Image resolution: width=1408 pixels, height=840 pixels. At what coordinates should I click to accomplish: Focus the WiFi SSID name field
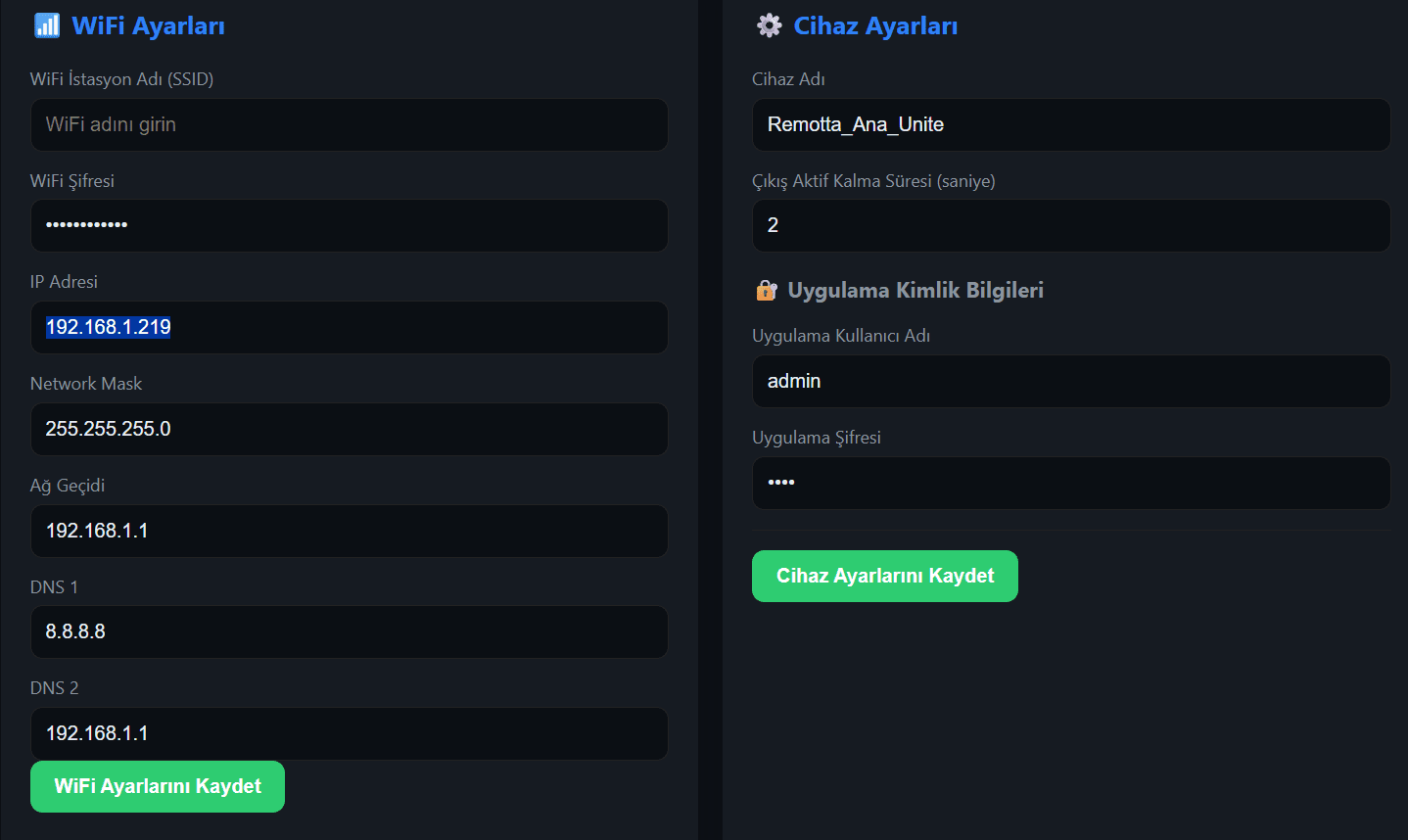pyautogui.click(x=349, y=124)
